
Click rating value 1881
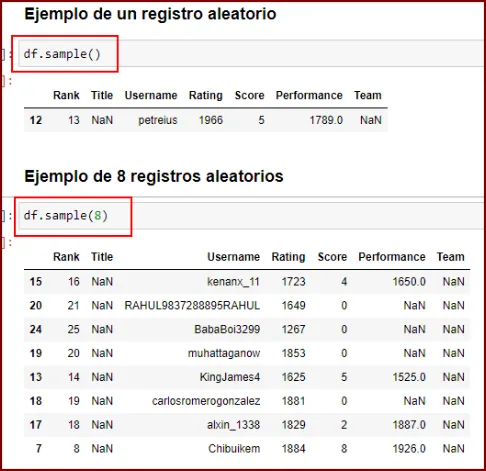293,401
